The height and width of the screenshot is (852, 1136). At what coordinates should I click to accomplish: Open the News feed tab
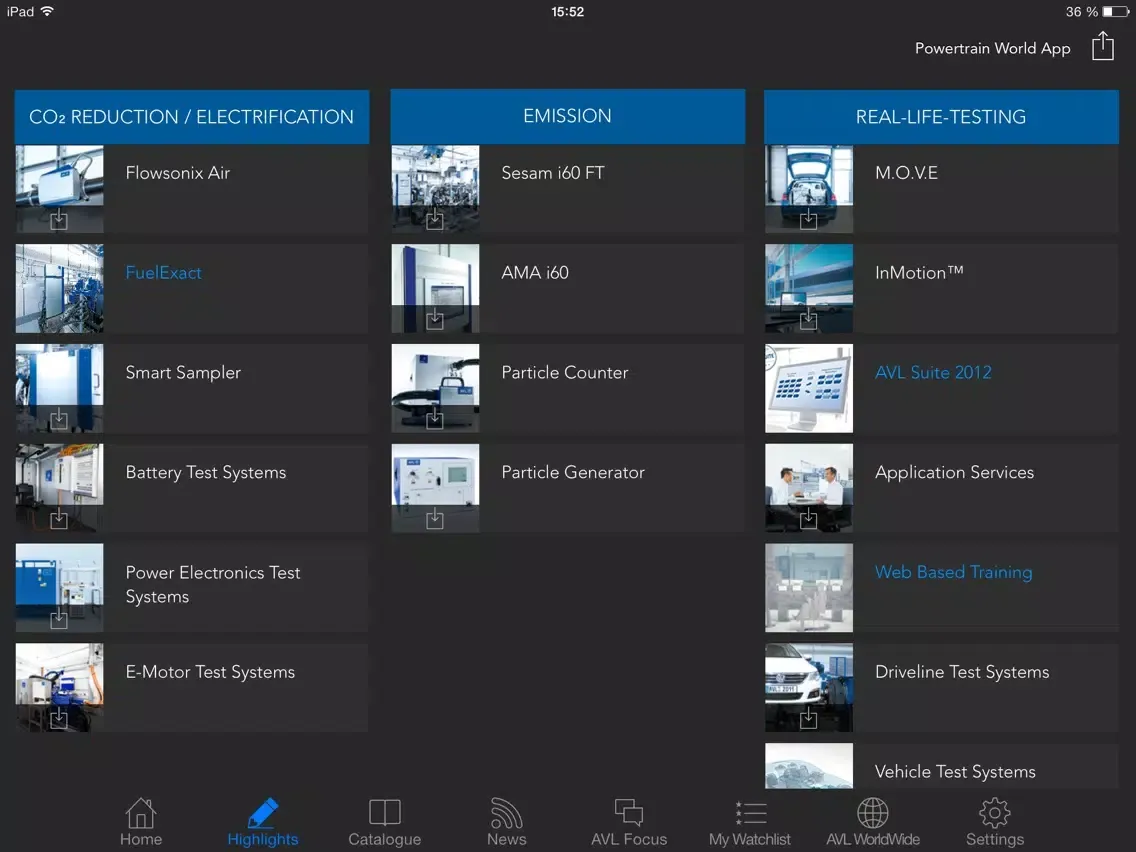point(506,822)
